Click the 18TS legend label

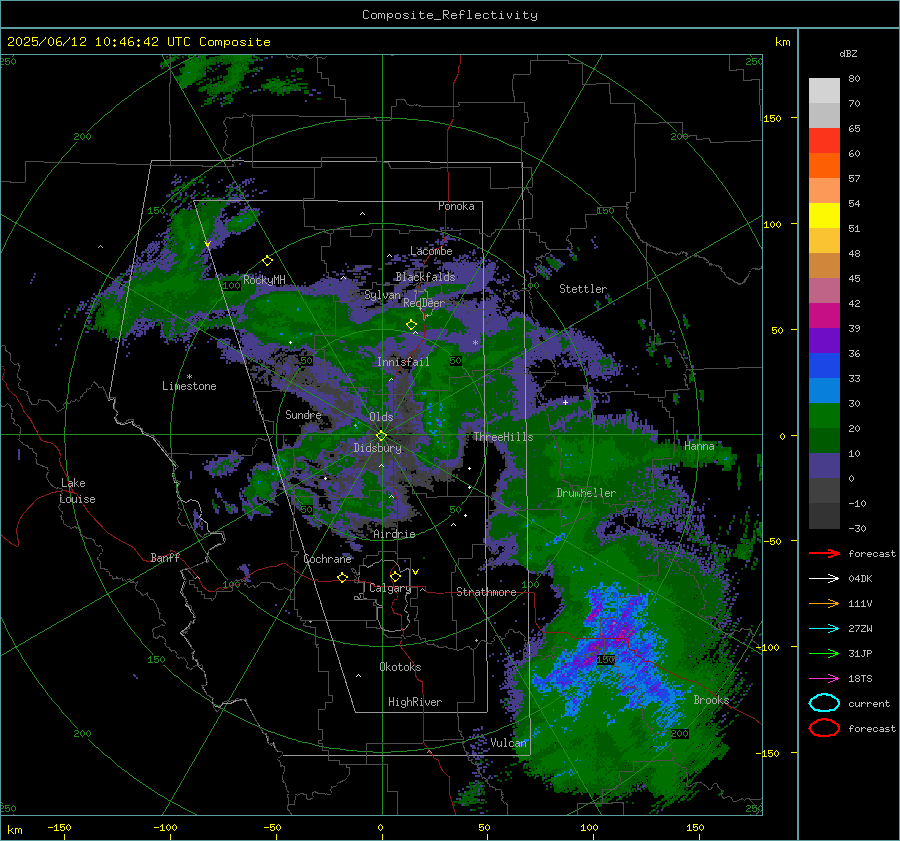[x=860, y=679]
